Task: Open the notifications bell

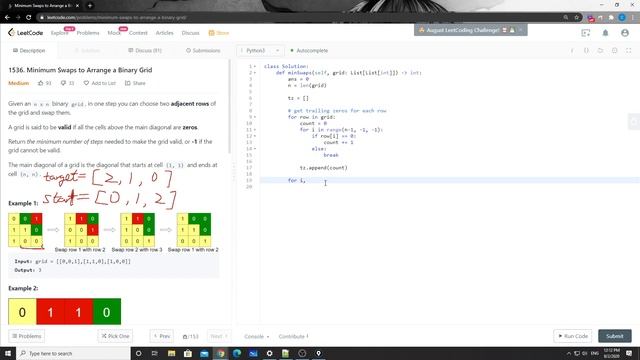Action: pyautogui.click(x=605, y=33)
